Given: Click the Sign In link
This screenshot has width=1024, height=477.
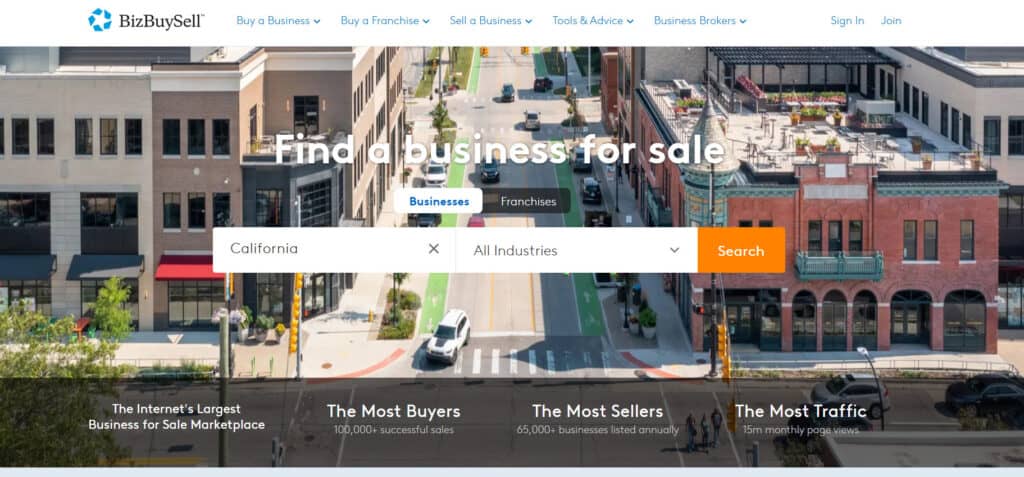Looking at the screenshot, I should click(x=847, y=21).
